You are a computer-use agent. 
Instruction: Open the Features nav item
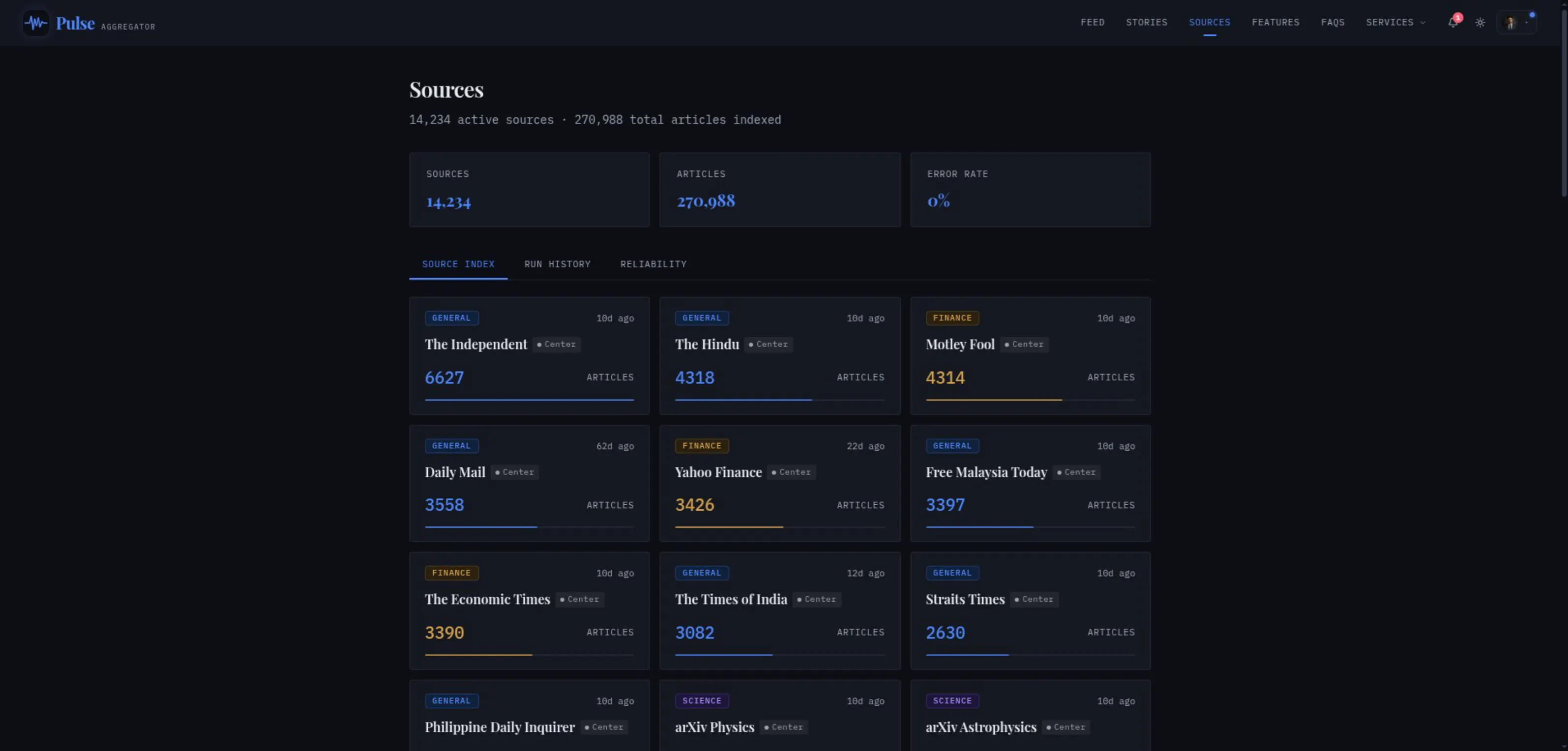click(1275, 23)
